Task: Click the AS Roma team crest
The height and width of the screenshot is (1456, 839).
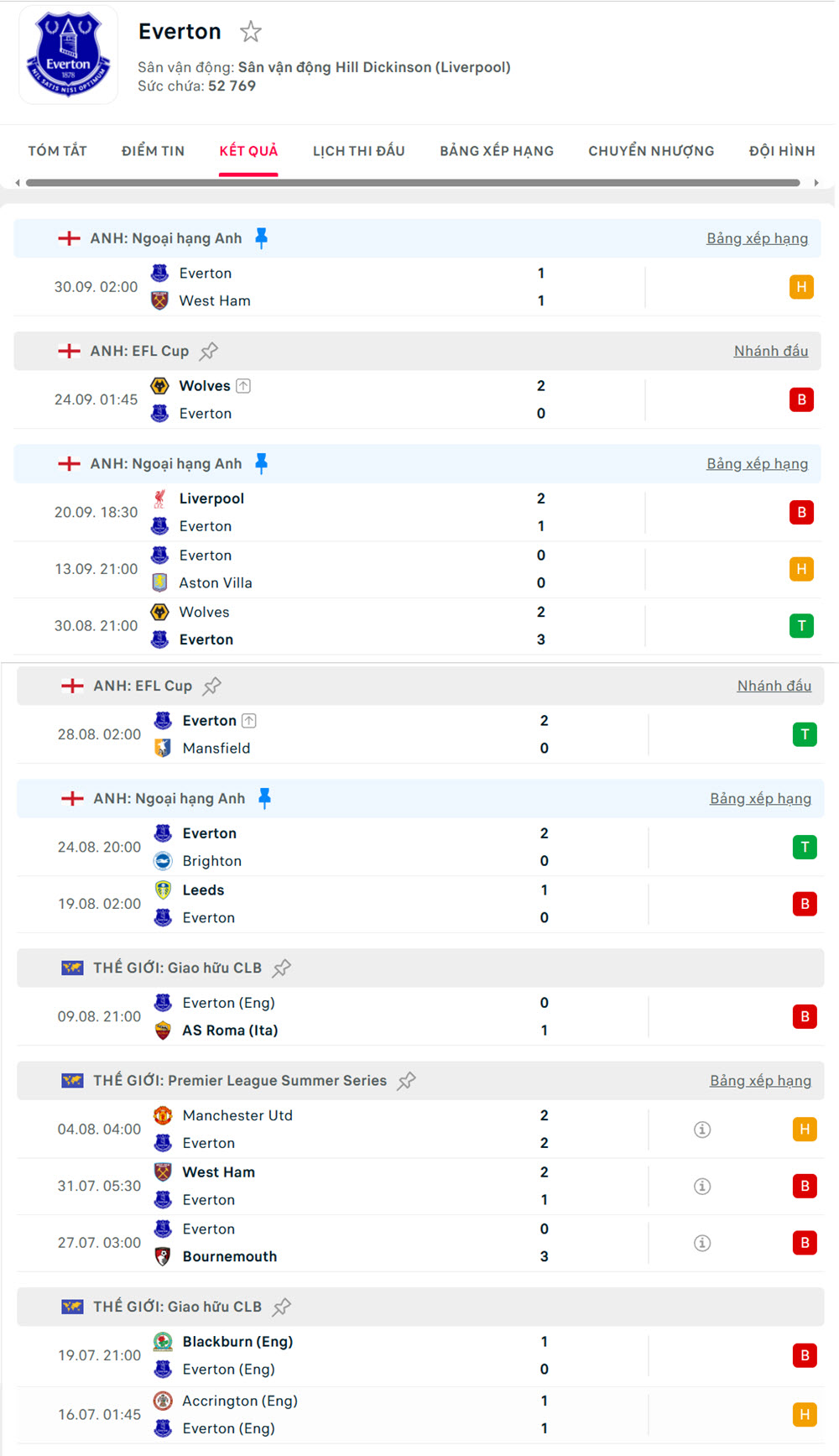Action: 164,1031
